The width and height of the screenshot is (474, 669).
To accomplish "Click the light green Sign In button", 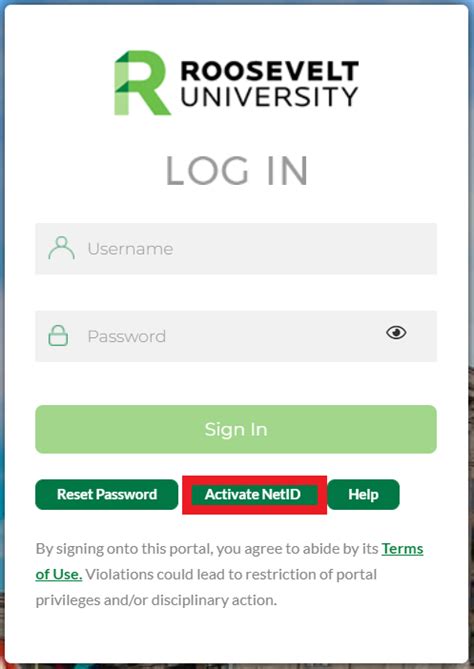I will tap(236, 429).
